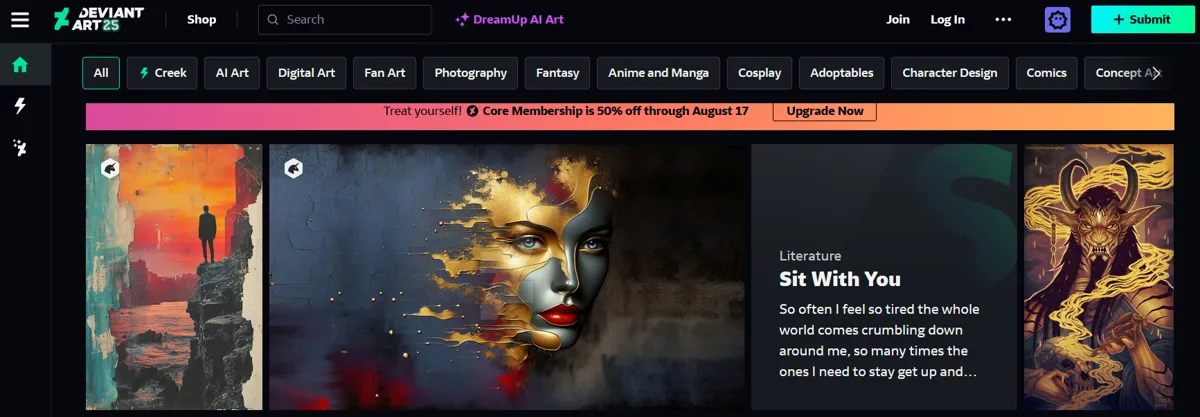Image resolution: width=1200 pixels, height=417 pixels.
Task: Open the hamburger navigation menu
Action: 20,19
